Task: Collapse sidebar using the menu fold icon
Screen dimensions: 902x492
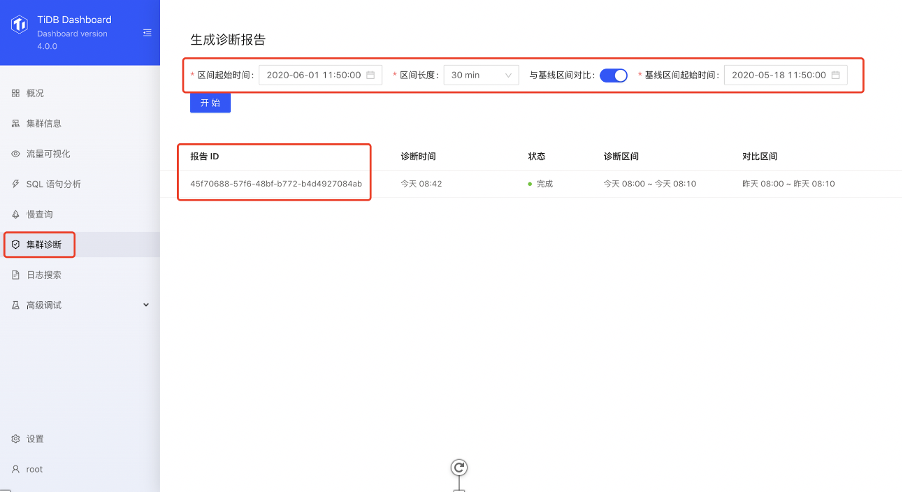Action: [x=147, y=33]
